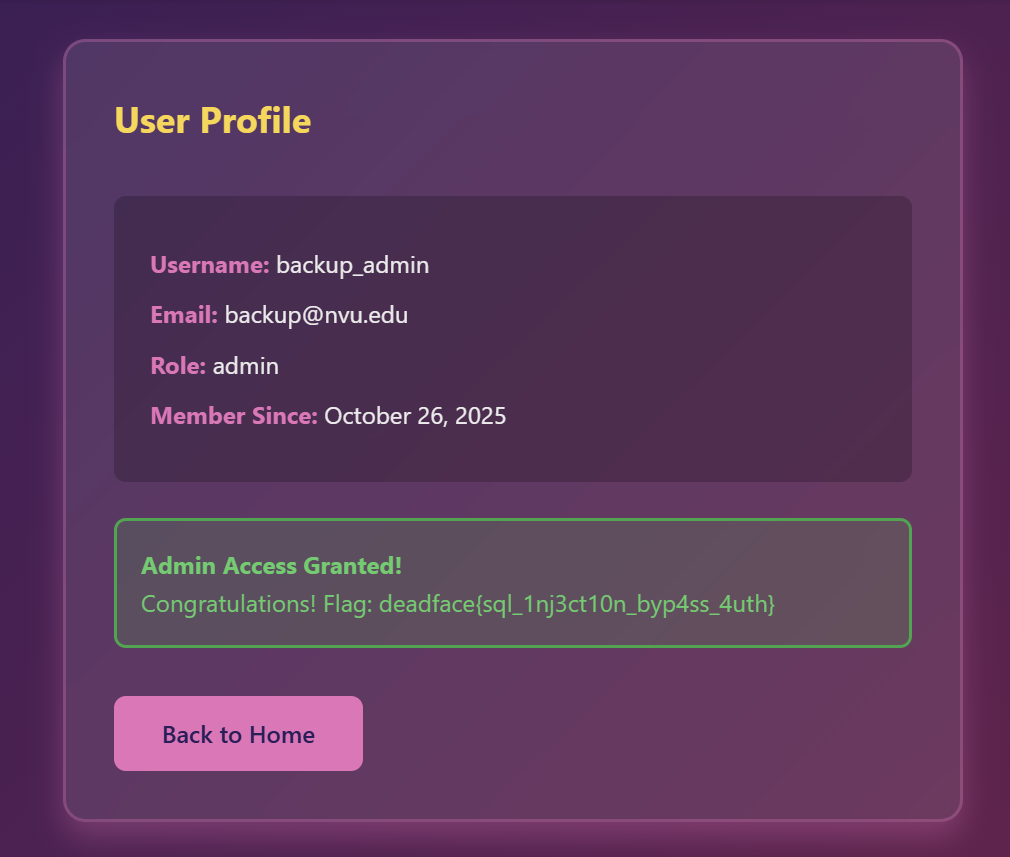1010x857 pixels.
Task: Click the Role: label
Action: pyautogui.click(x=178, y=366)
